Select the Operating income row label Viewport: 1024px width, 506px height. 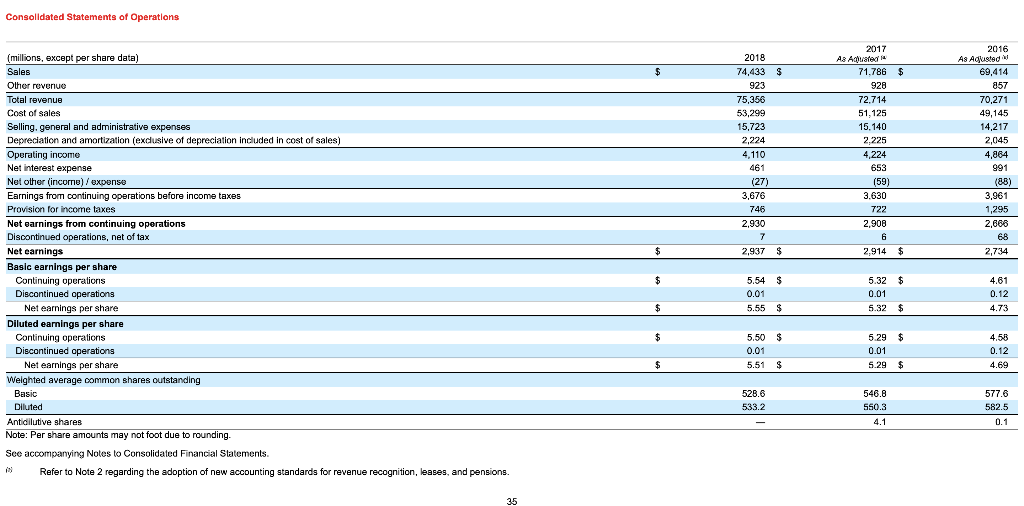43,155
